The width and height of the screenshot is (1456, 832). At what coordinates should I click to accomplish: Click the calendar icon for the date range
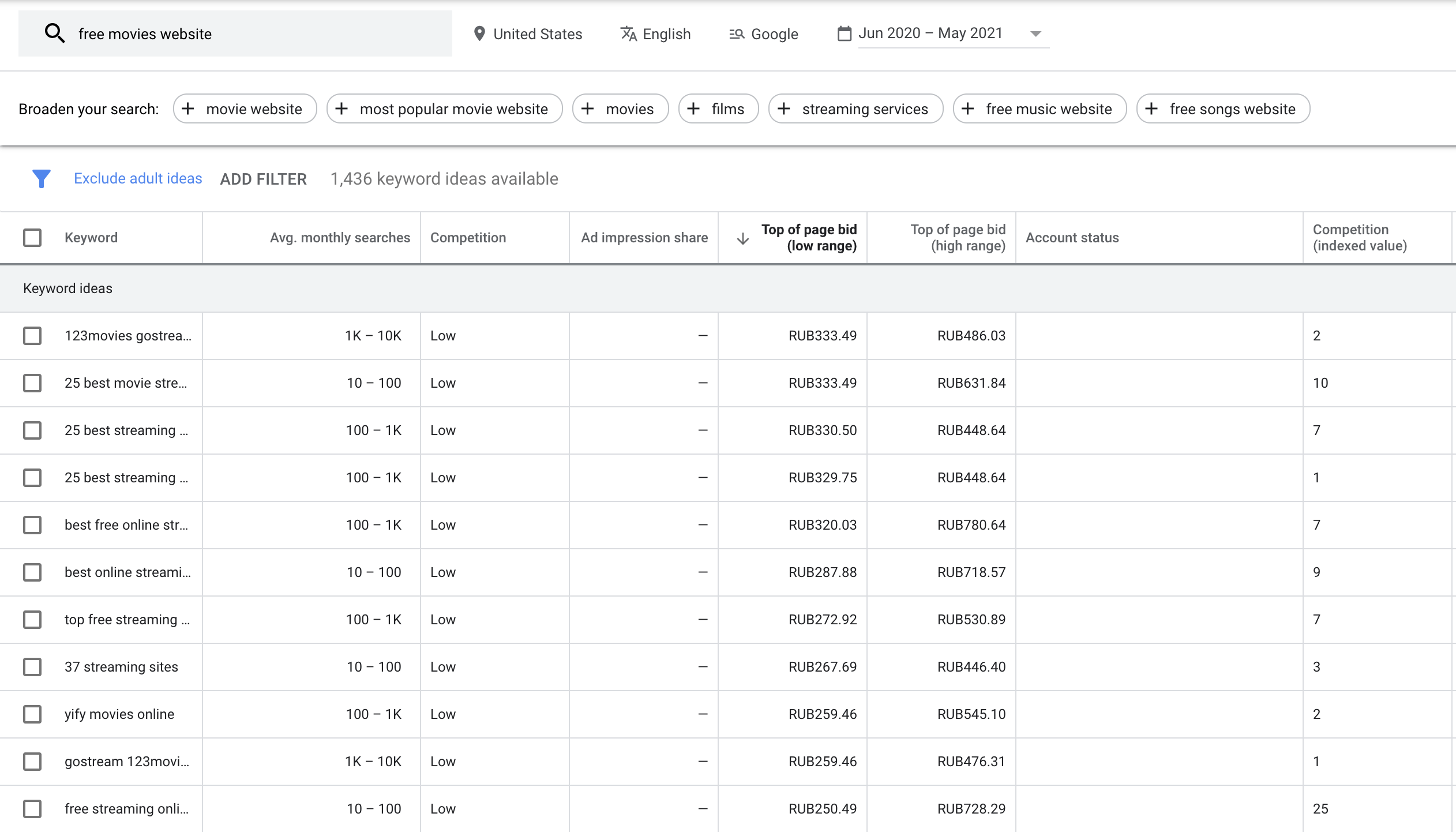click(x=843, y=33)
